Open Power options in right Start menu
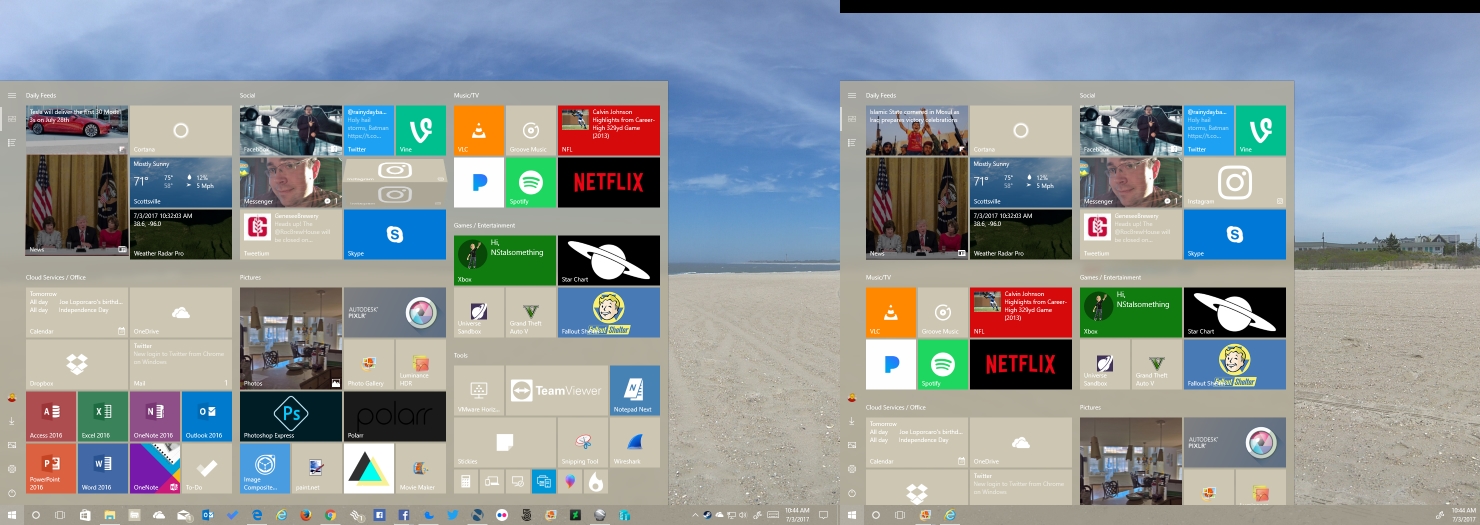This screenshot has width=1480, height=525. (x=852, y=493)
